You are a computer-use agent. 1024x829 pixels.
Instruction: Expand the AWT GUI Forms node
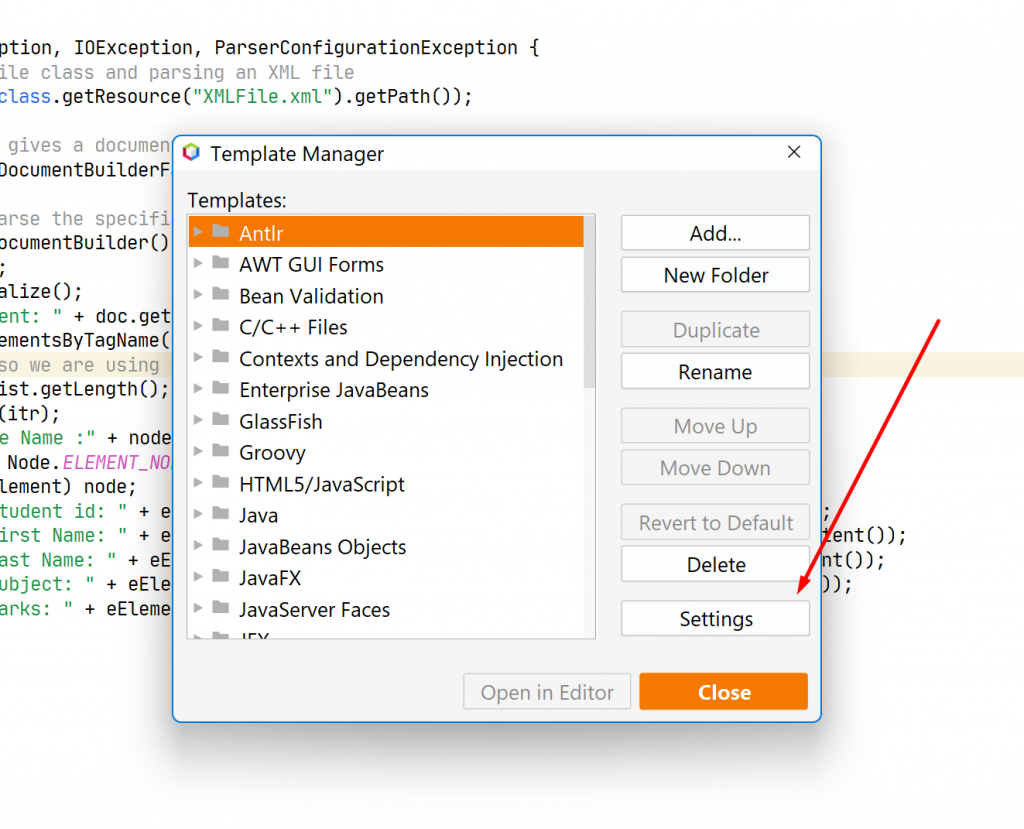click(x=198, y=264)
